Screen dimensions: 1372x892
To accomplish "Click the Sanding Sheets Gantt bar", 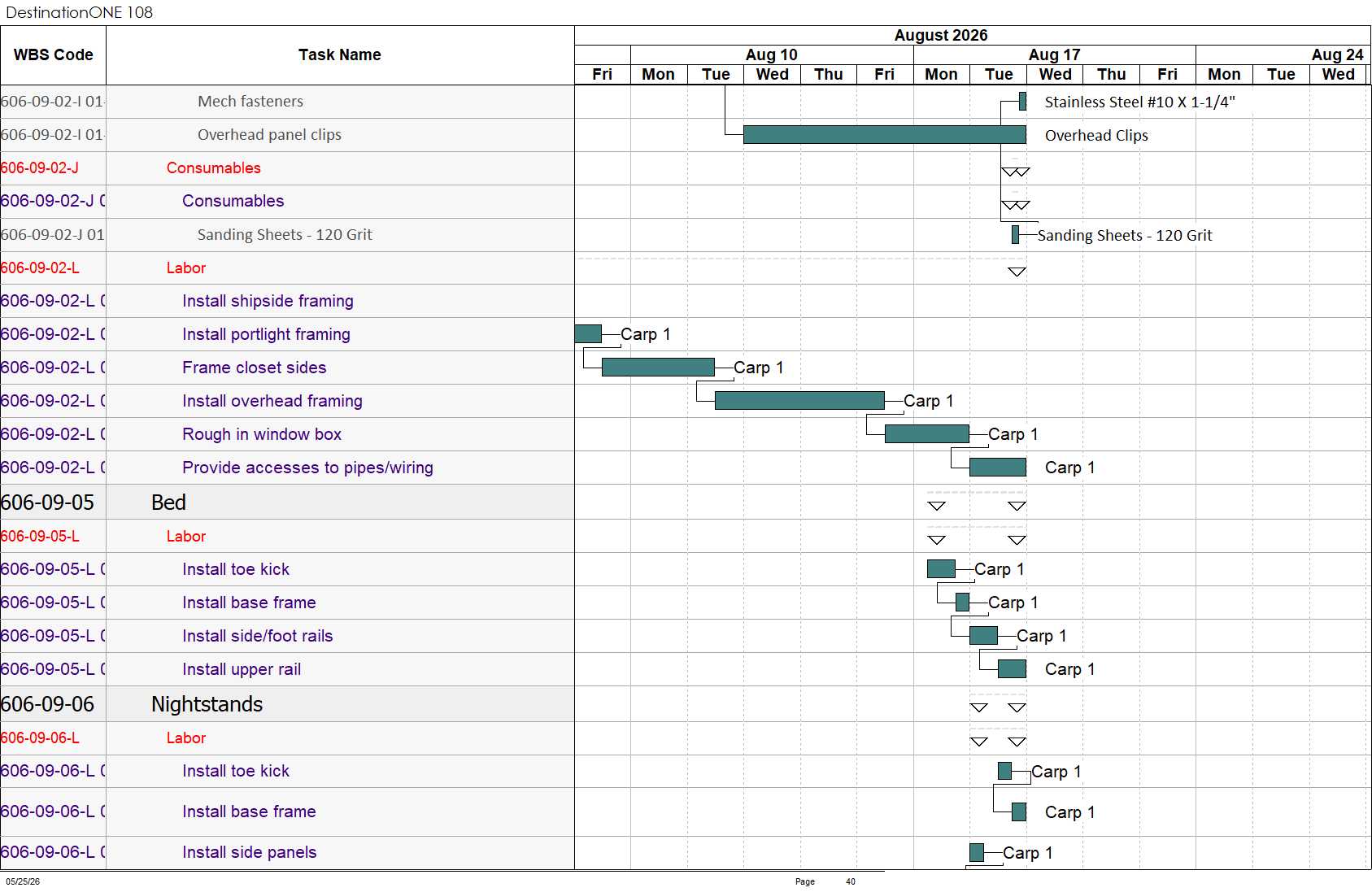I will (x=1015, y=235).
